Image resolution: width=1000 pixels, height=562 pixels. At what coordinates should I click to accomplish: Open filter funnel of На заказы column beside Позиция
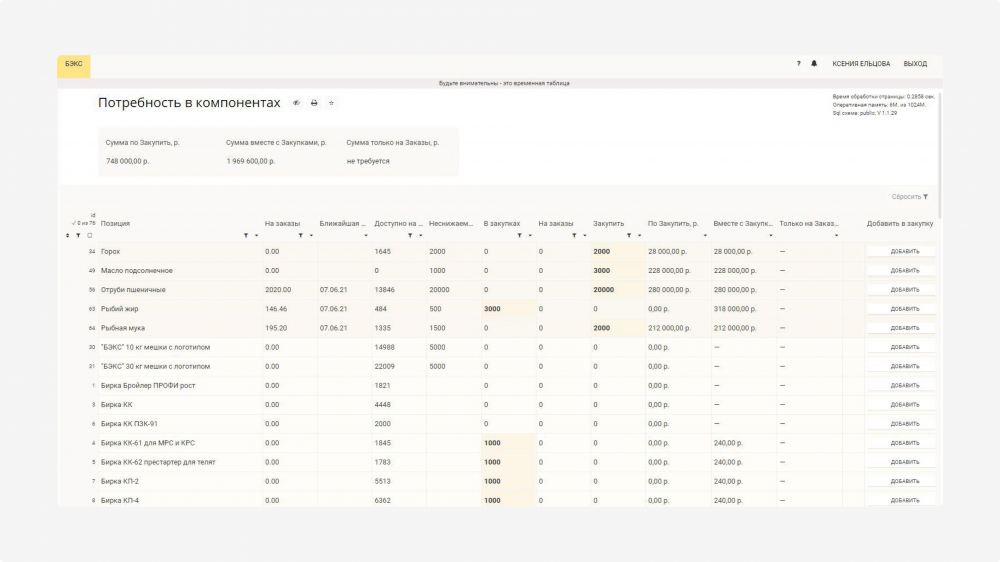300,235
